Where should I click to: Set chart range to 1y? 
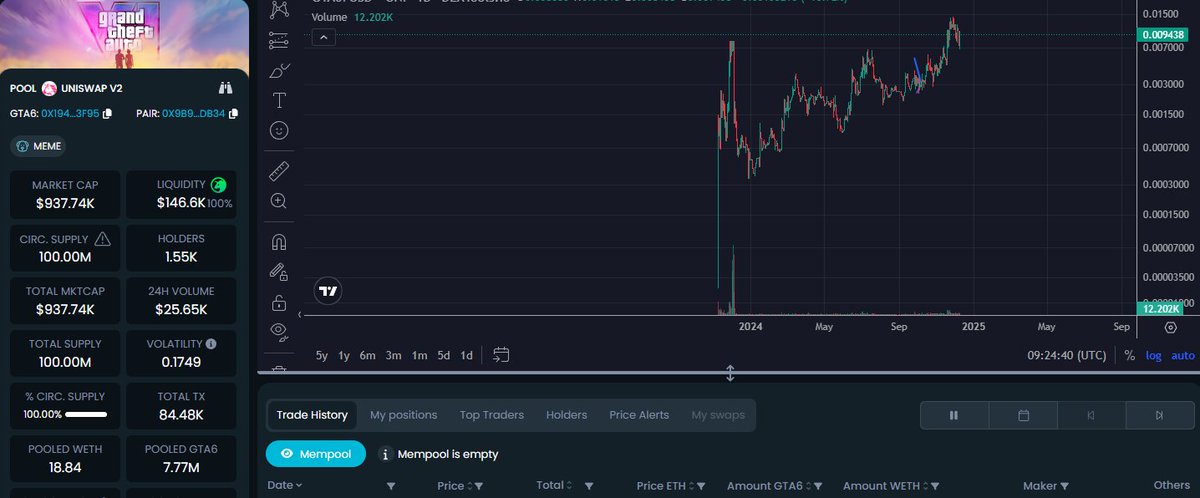pyautogui.click(x=344, y=355)
